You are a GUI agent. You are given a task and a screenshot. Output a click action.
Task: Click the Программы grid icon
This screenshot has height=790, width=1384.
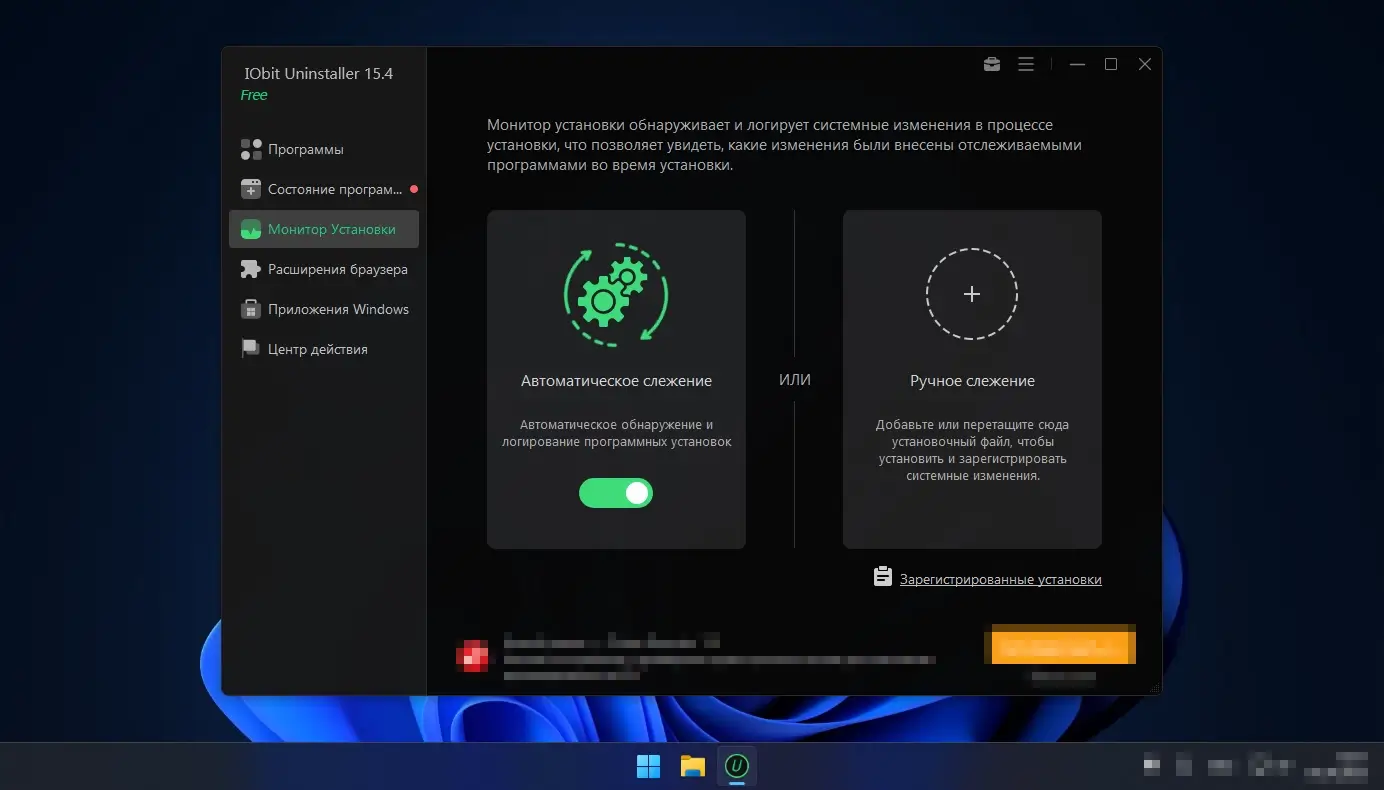[x=251, y=149]
